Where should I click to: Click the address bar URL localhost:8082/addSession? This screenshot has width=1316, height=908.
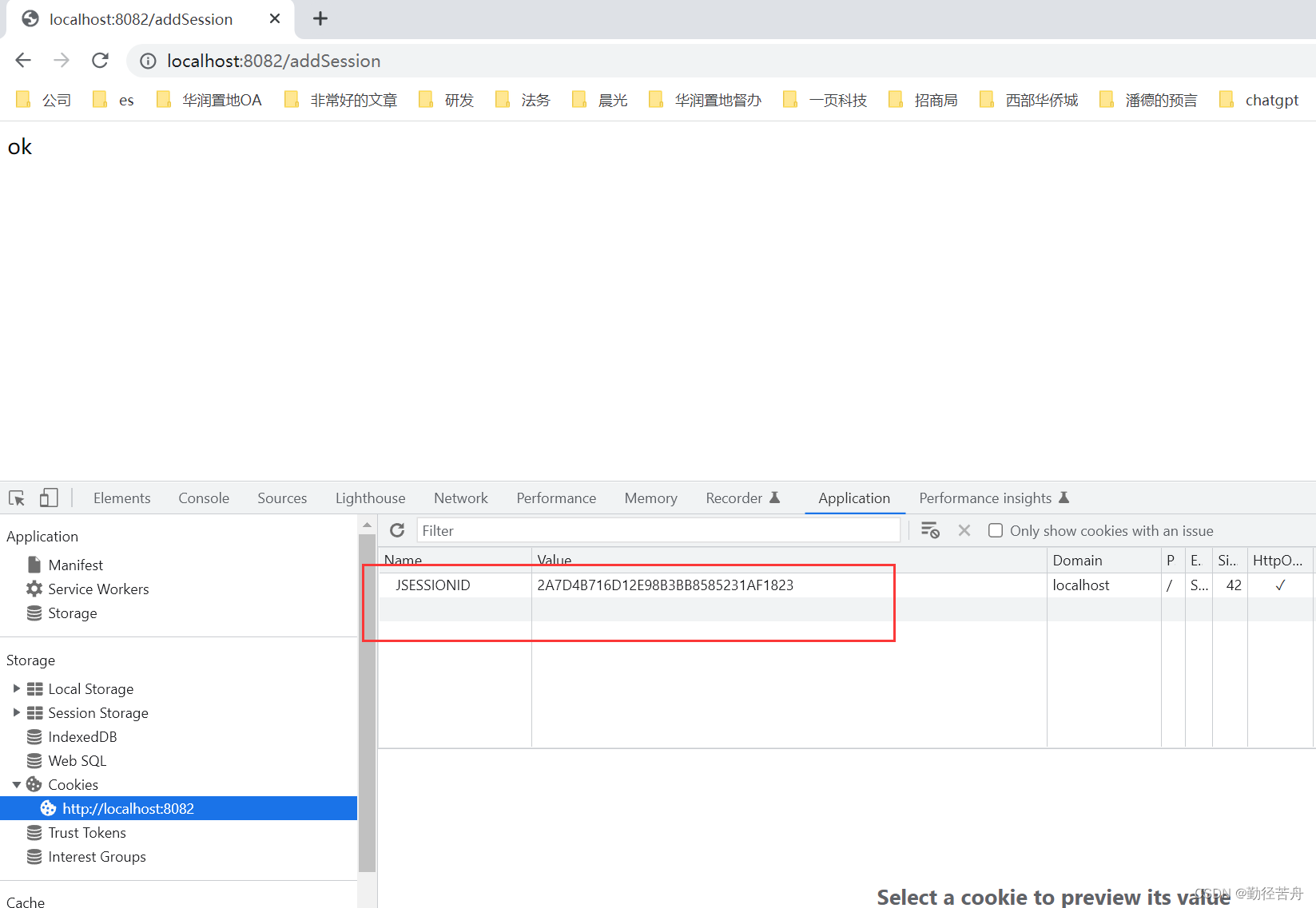coord(273,61)
